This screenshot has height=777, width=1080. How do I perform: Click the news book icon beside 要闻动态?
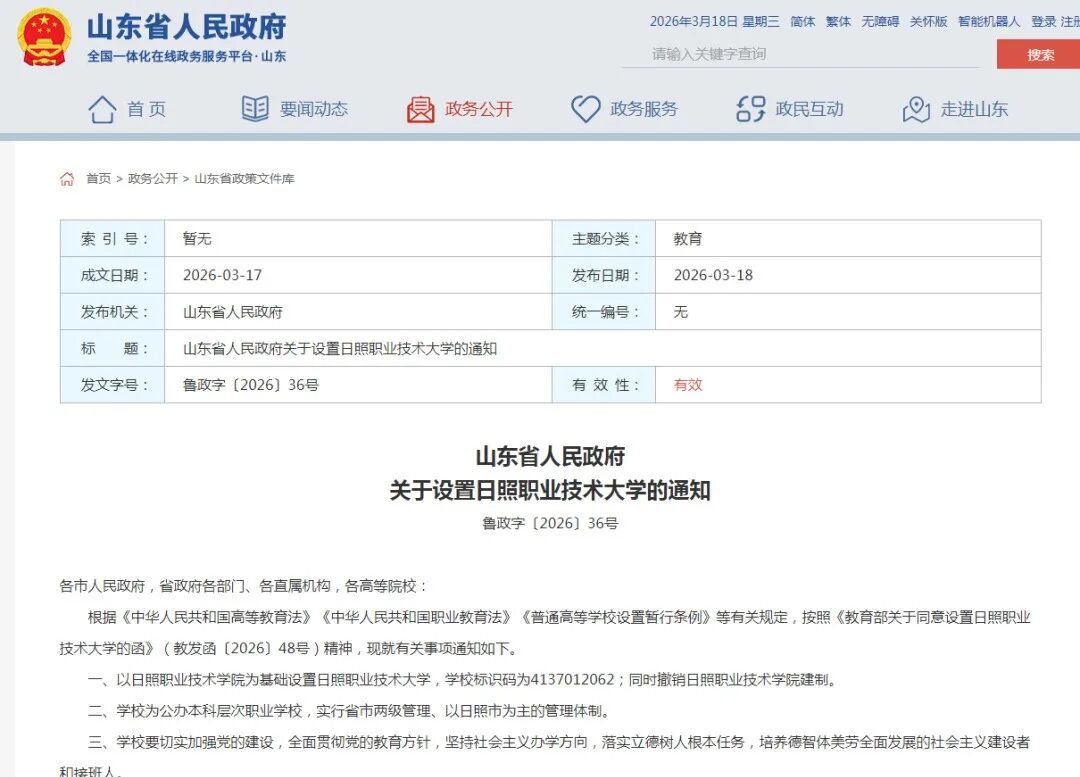[255, 109]
